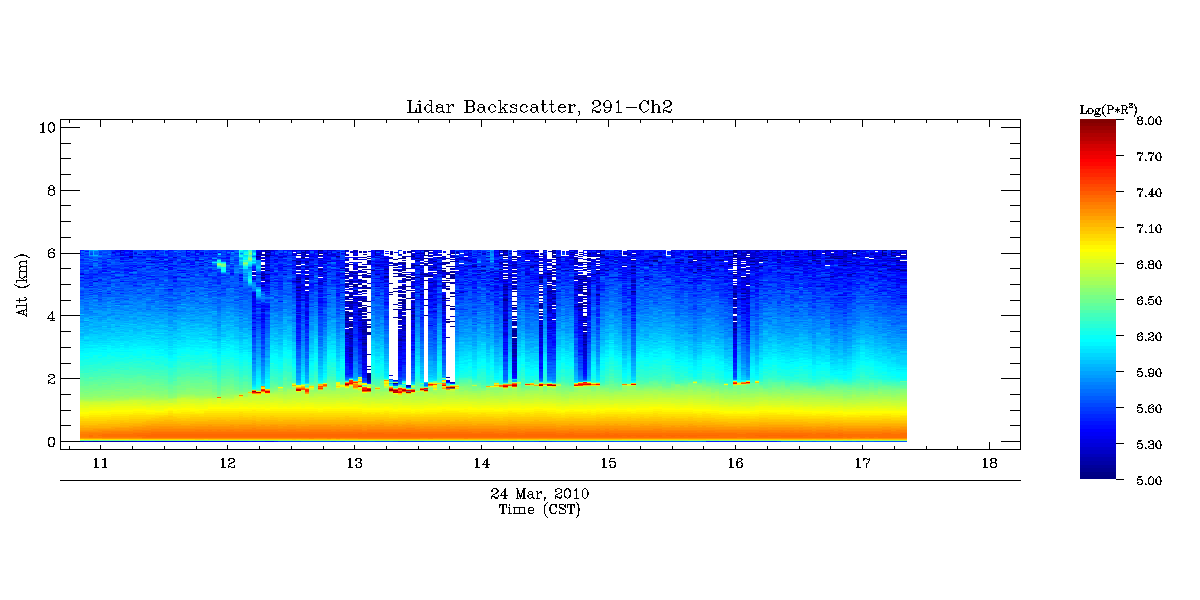Click the colorbar value '6.20'

(1149, 337)
